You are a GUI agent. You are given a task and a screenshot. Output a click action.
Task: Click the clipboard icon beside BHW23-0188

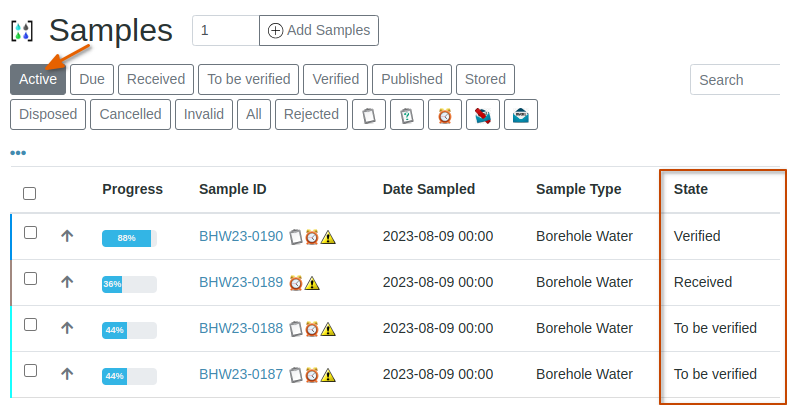click(x=296, y=329)
